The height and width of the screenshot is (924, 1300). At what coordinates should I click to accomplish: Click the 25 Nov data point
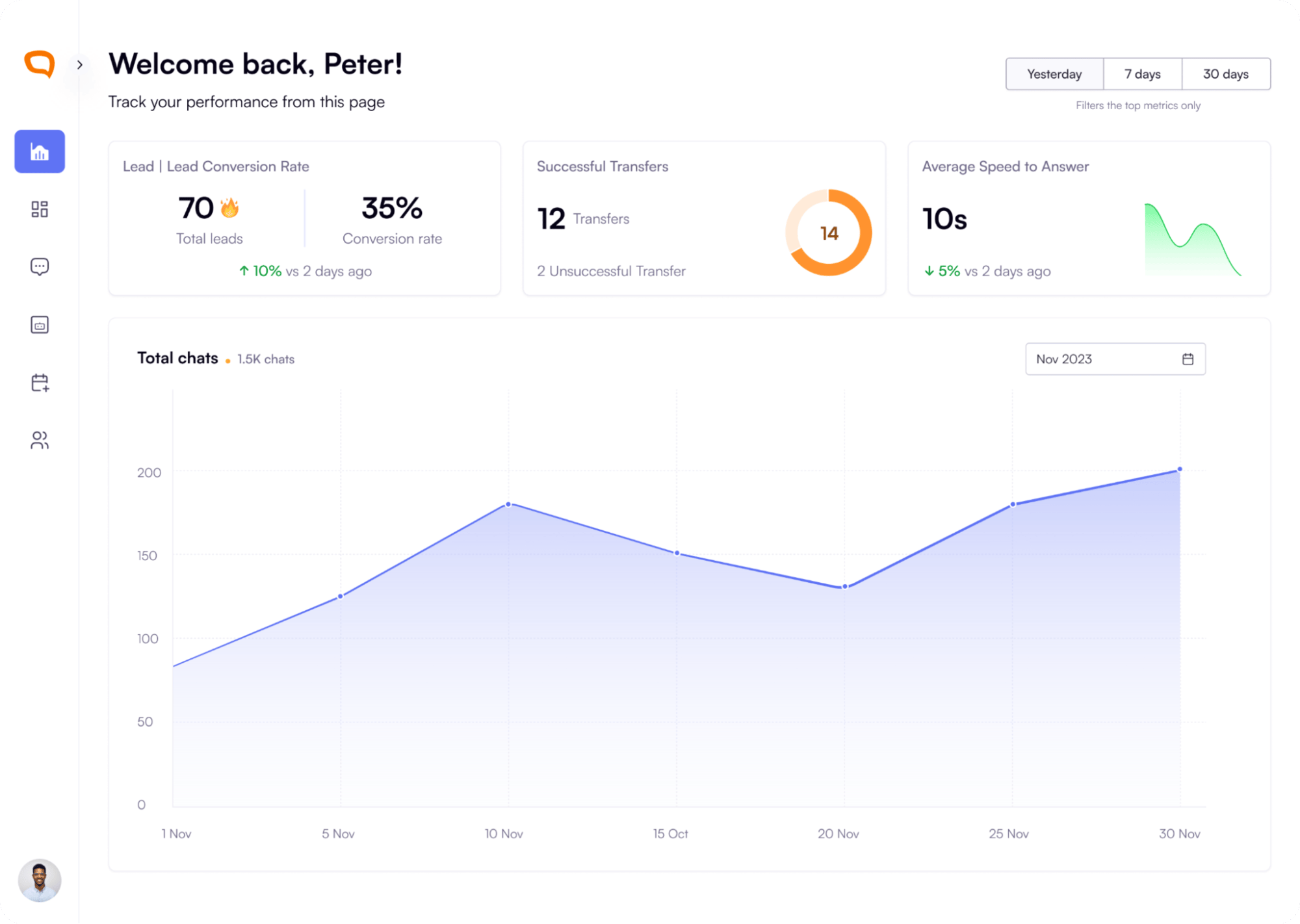[x=1012, y=504]
